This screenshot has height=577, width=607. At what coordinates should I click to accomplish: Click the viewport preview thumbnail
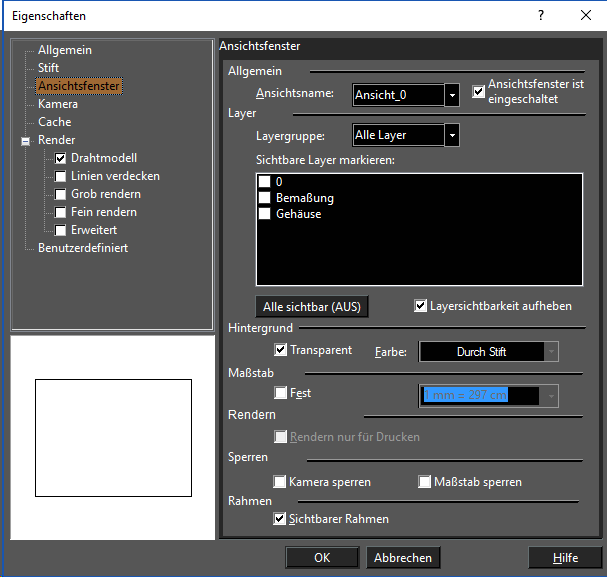click(x=113, y=438)
